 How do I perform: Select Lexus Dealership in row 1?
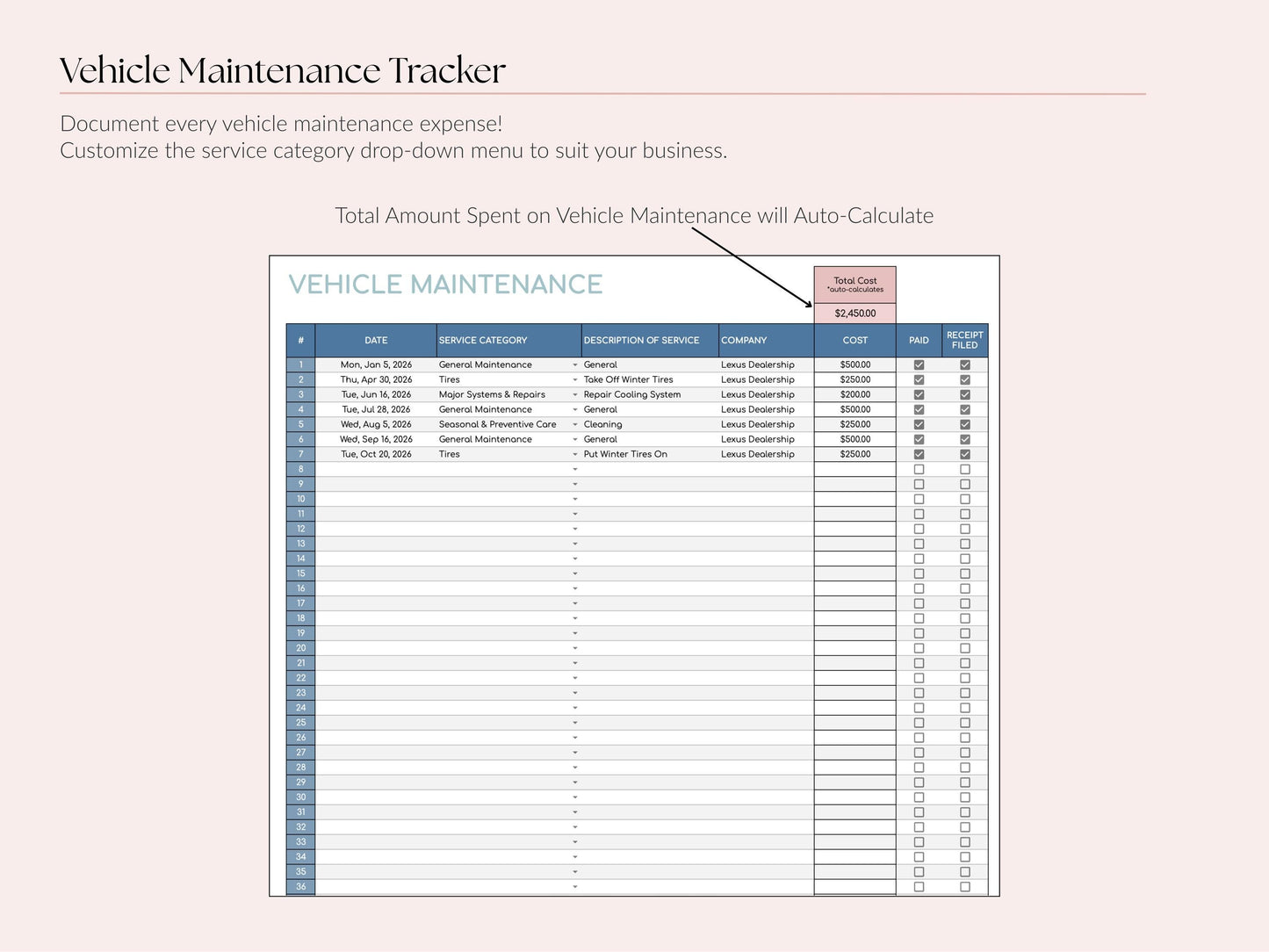(766, 364)
